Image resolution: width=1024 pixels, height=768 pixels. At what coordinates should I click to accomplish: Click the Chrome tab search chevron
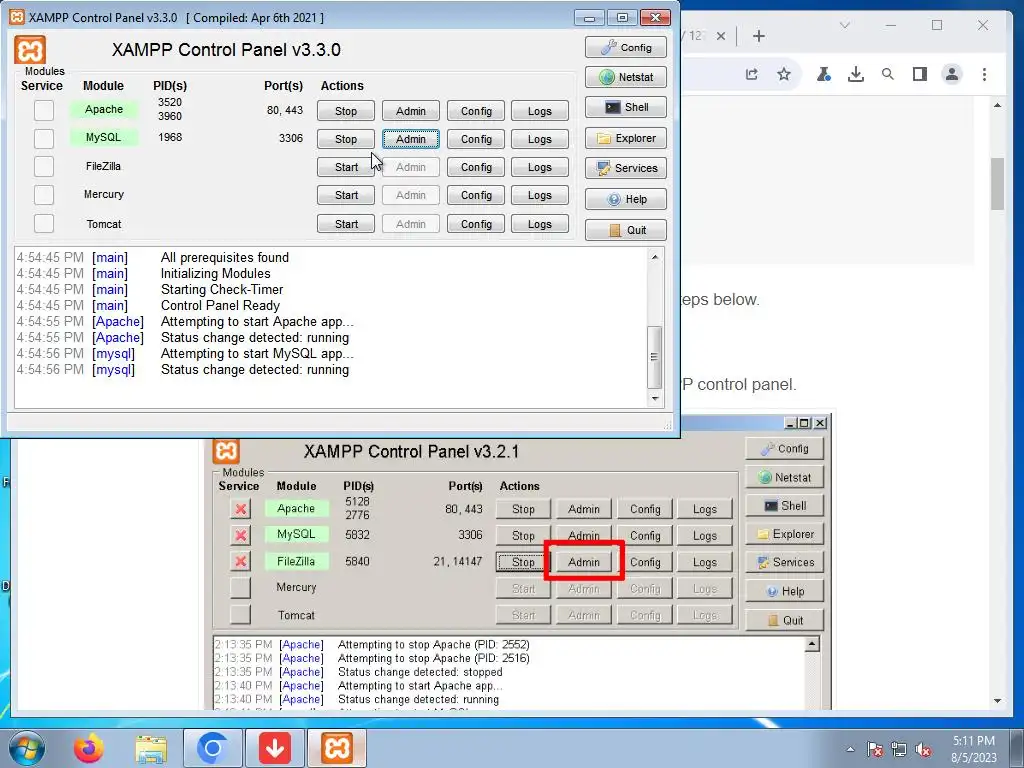844,25
